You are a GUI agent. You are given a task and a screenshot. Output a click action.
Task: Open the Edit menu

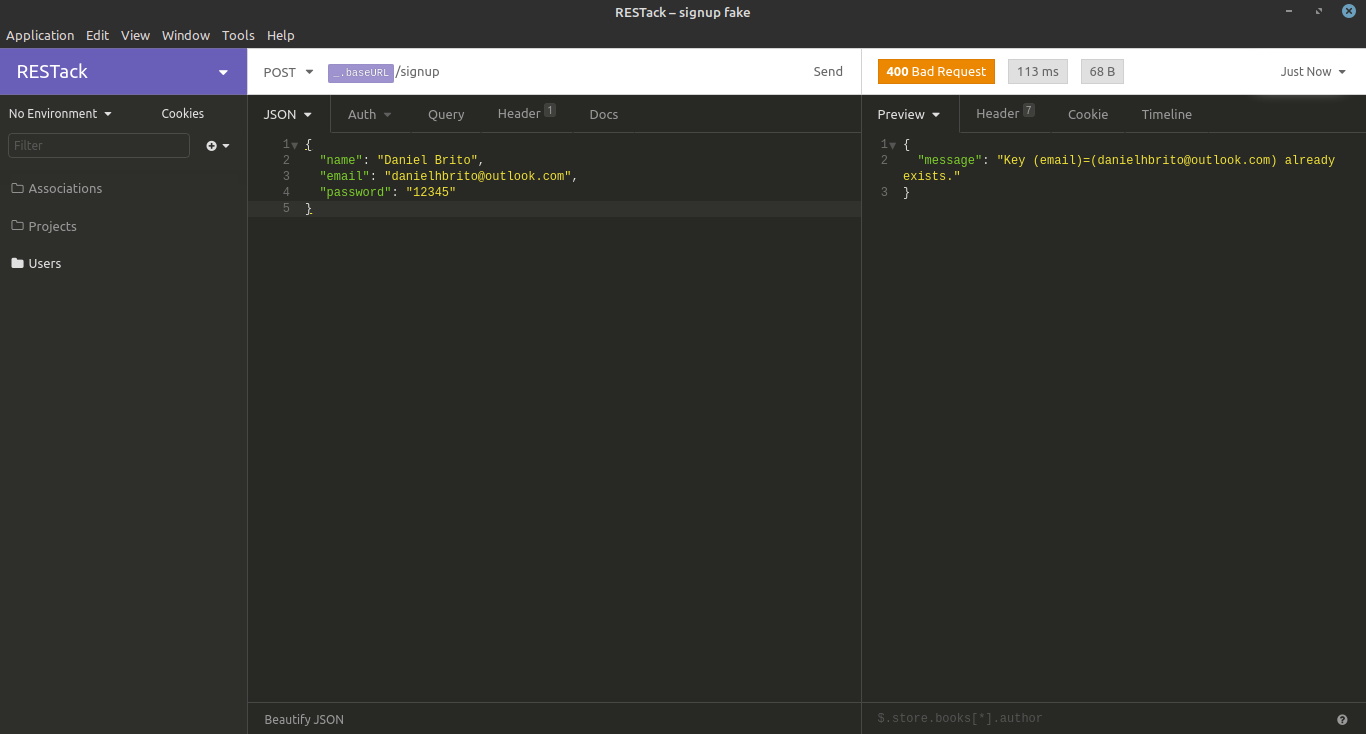click(x=97, y=35)
